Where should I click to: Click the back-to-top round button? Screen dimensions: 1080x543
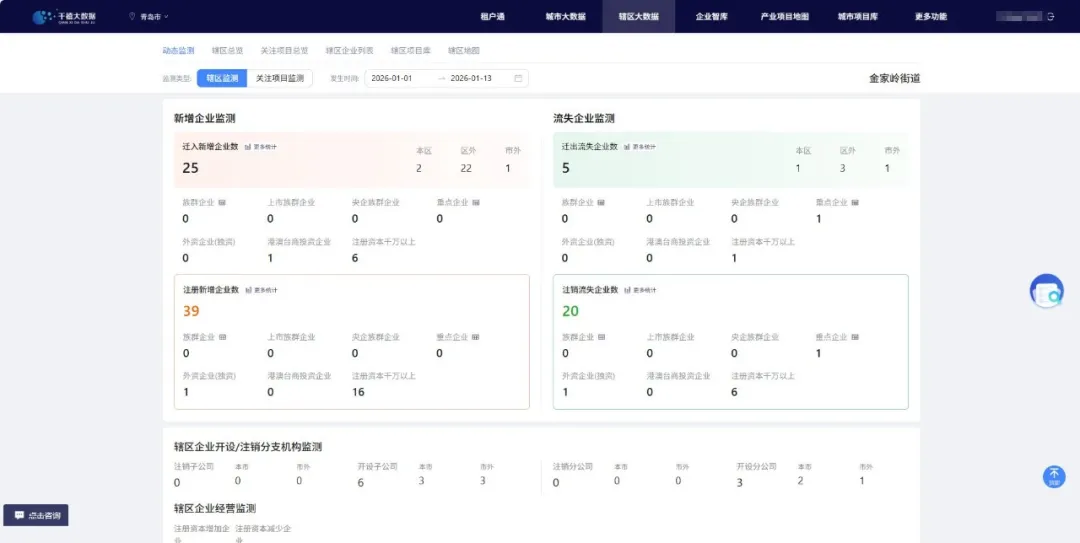click(1054, 477)
